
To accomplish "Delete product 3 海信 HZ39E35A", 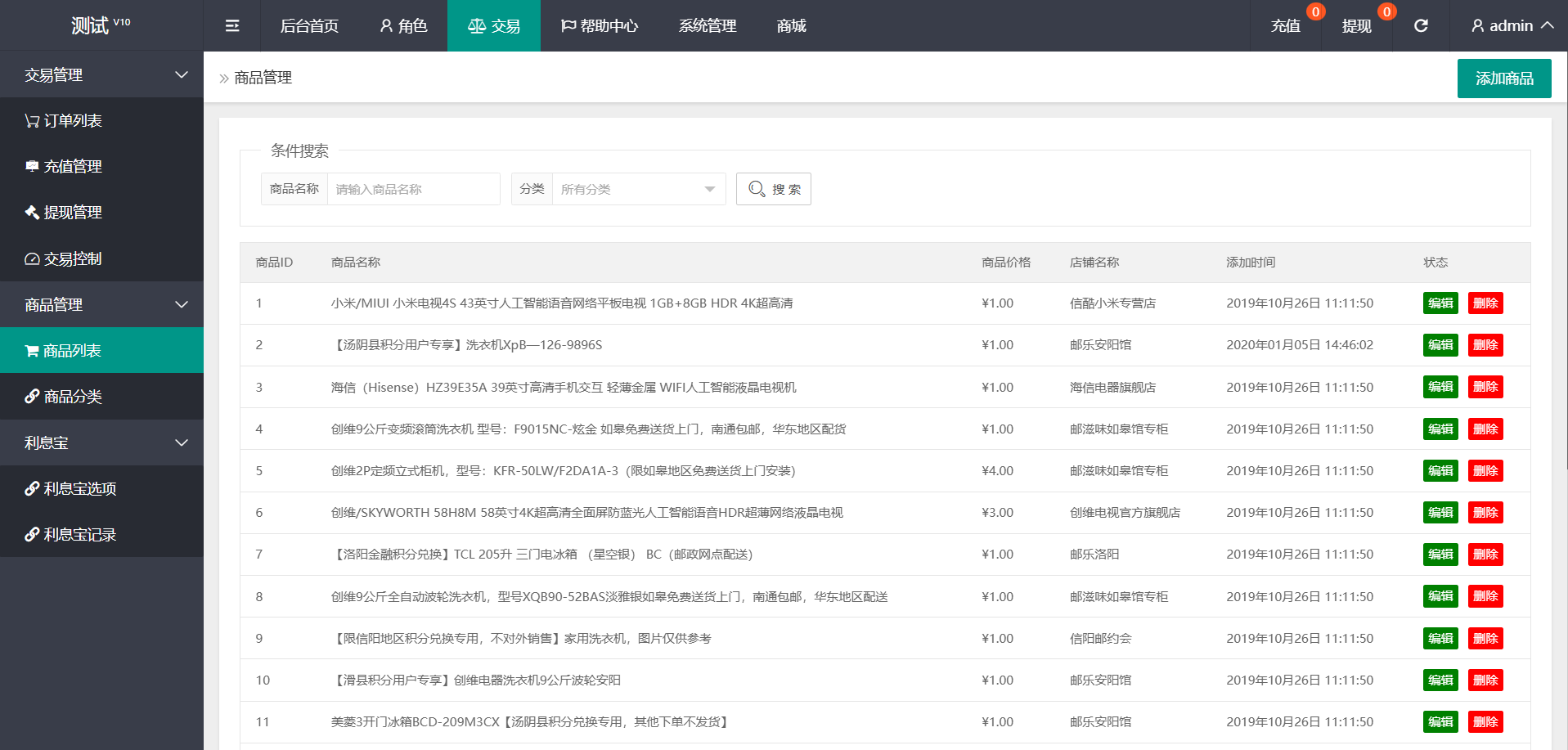I will pos(1485,387).
